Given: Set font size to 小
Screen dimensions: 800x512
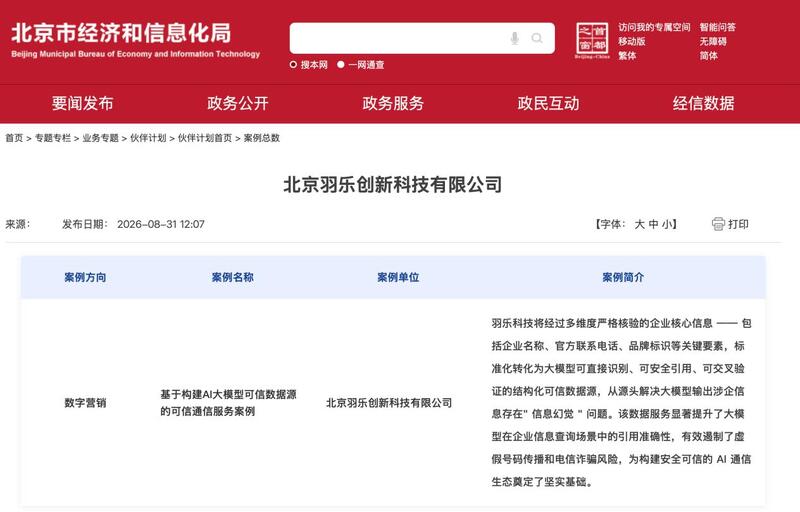Looking at the screenshot, I should (667, 224).
